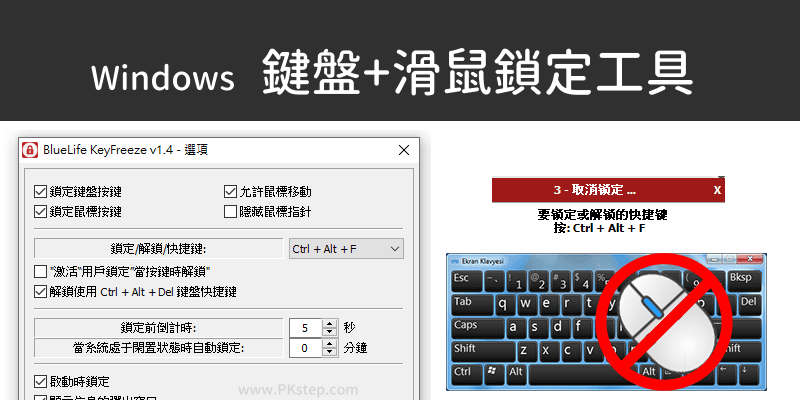Tap the v key on on-screen keyboard

click(x=594, y=352)
